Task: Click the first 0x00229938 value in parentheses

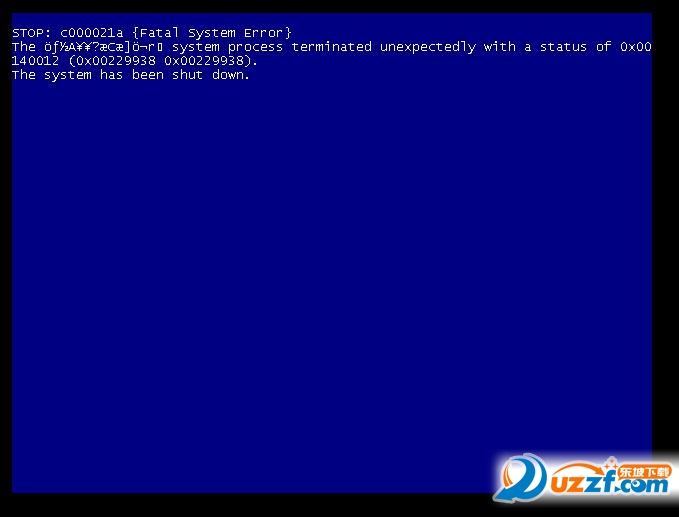Action: click(116, 61)
